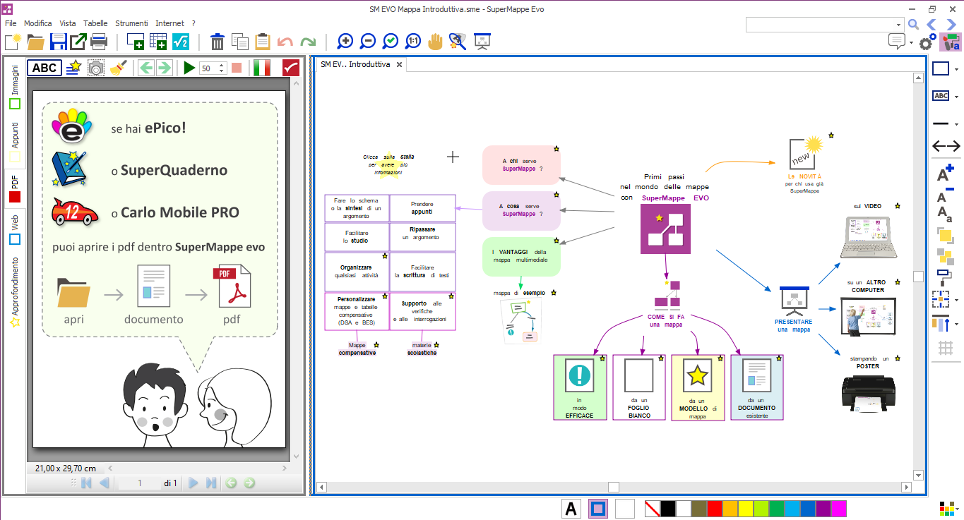Open the File menu
The height and width of the screenshot is (520, 964).
click(10, 23)
